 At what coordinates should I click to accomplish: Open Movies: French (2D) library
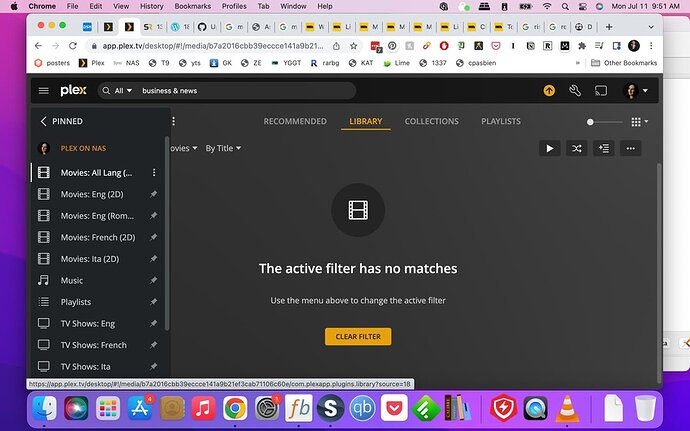[x=97, y=237]
